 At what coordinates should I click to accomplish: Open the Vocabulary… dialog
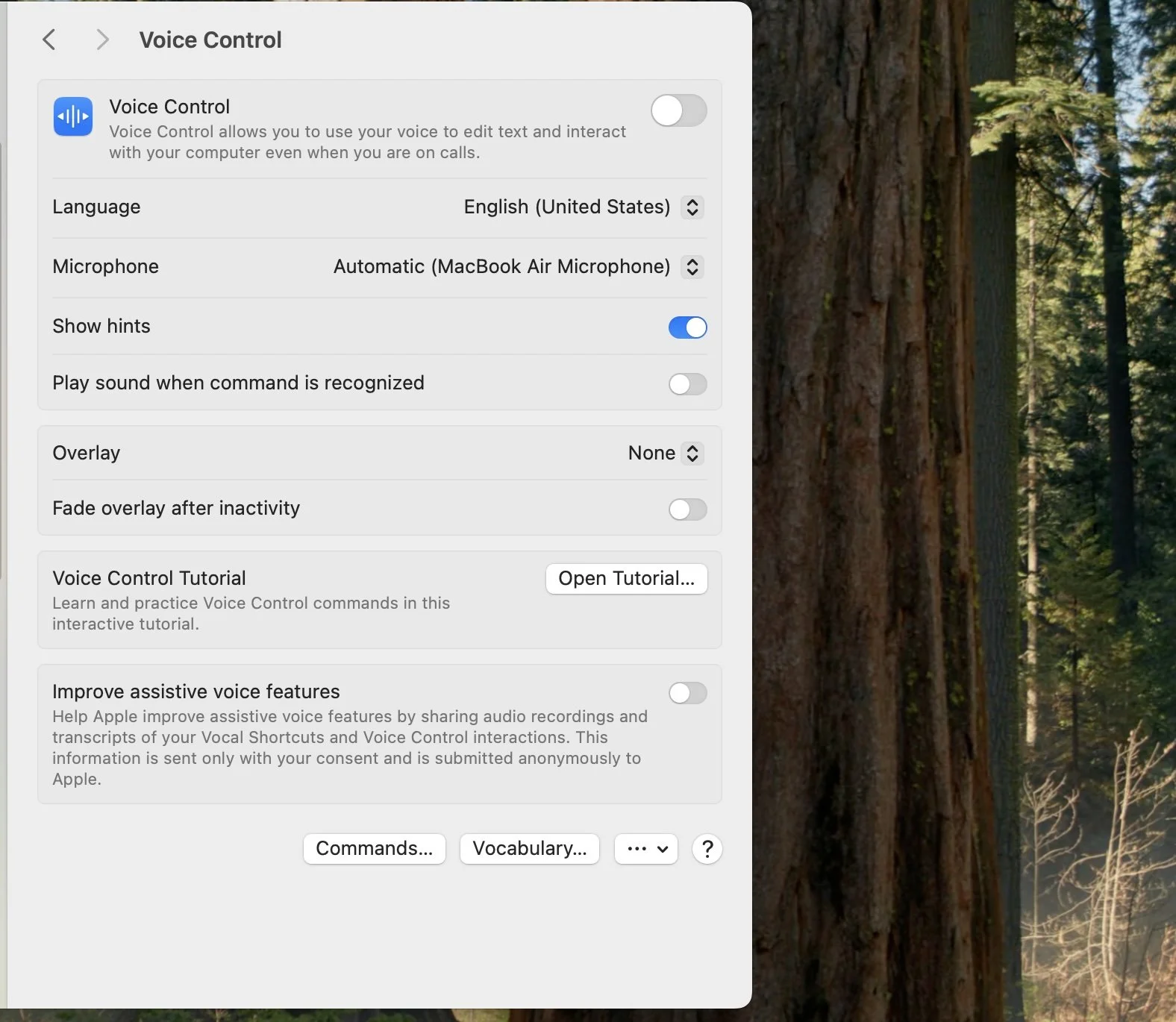coord(530,849)
